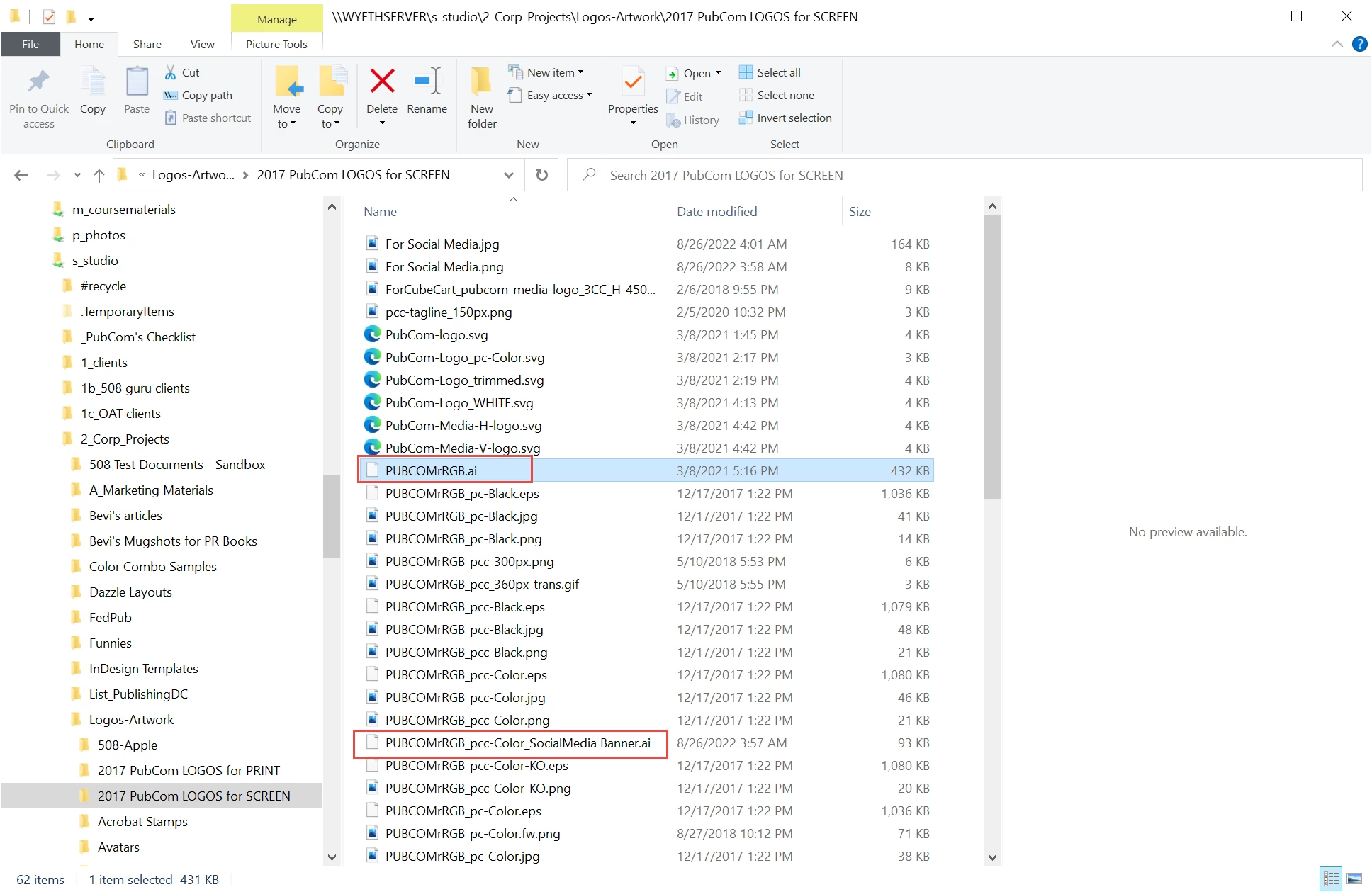
Task: Open the Help question mark icon
Action: (x=1359, y=44)
